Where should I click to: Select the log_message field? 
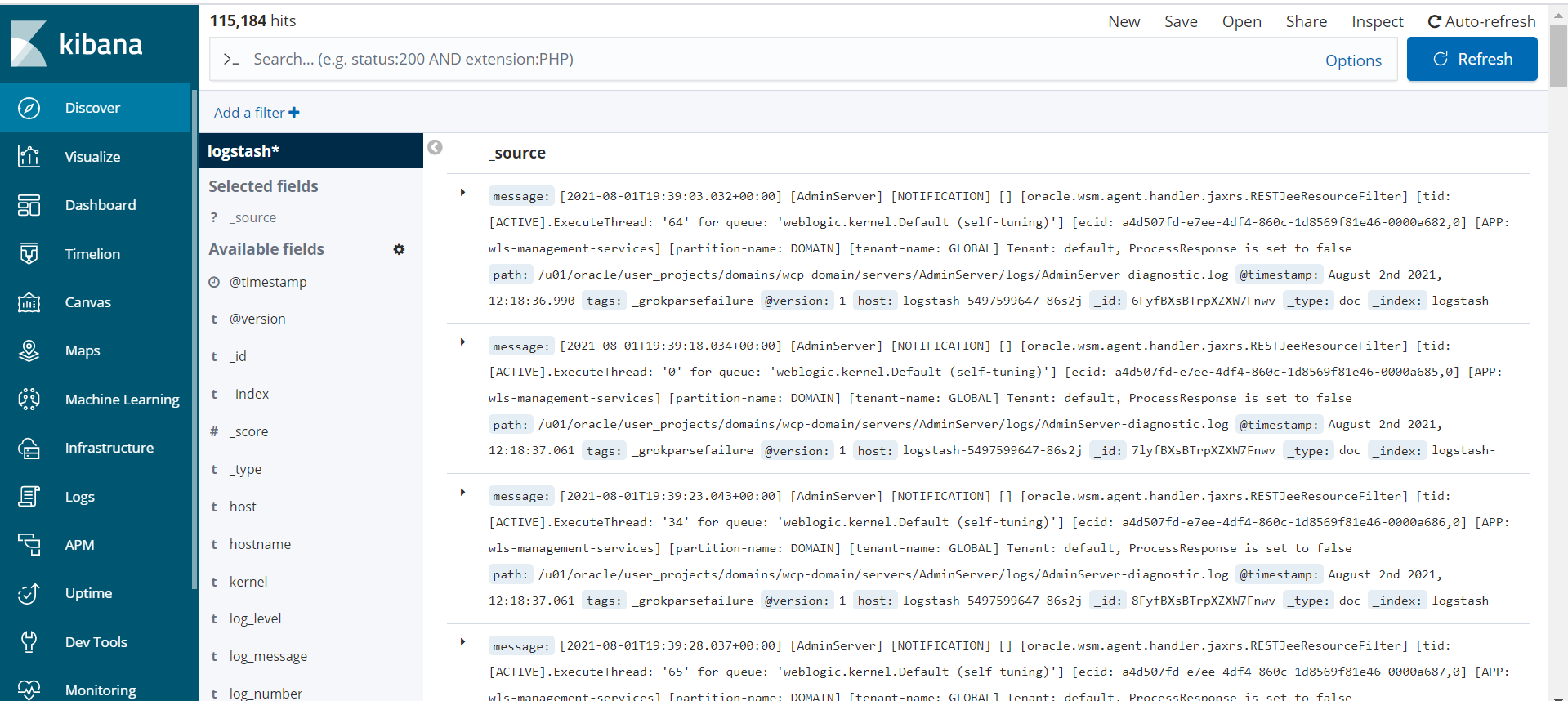click(x=268, y=656)
